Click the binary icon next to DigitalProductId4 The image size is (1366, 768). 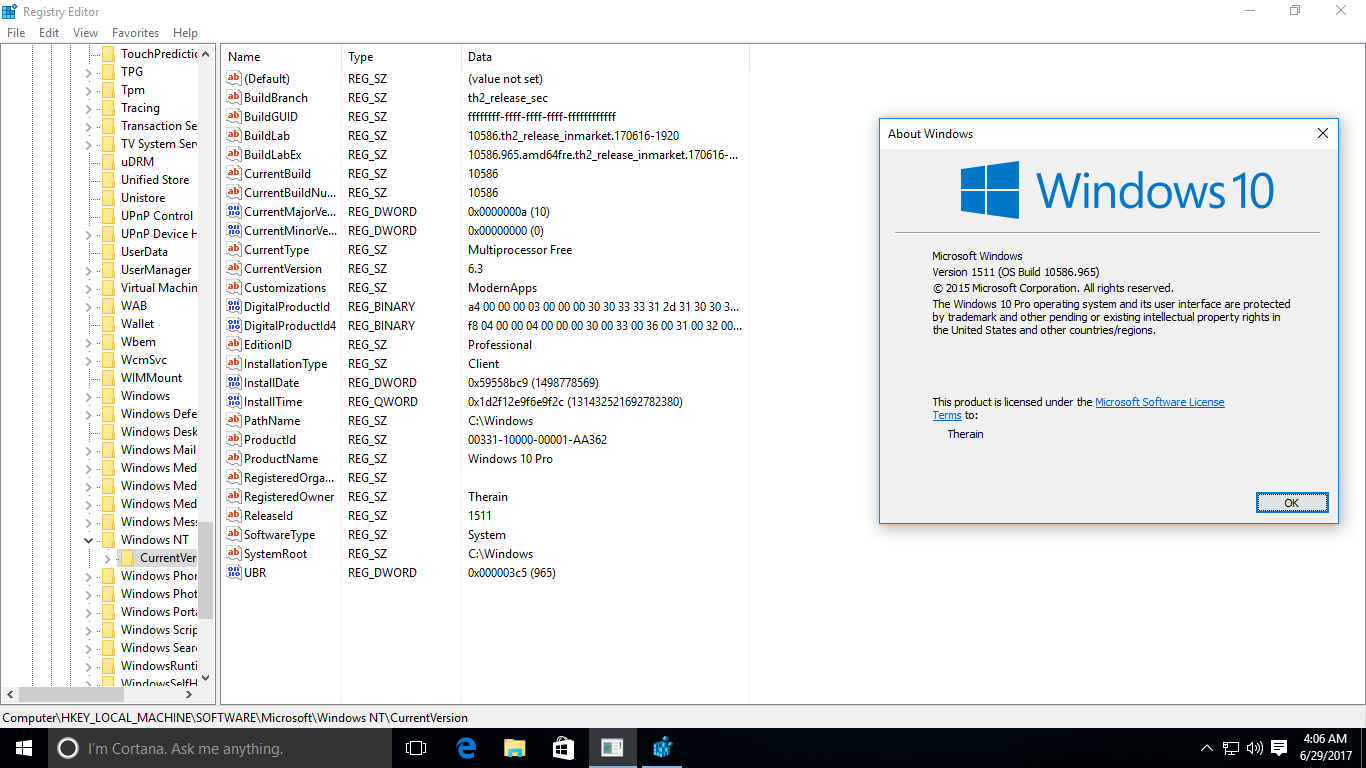click(234, 326)
